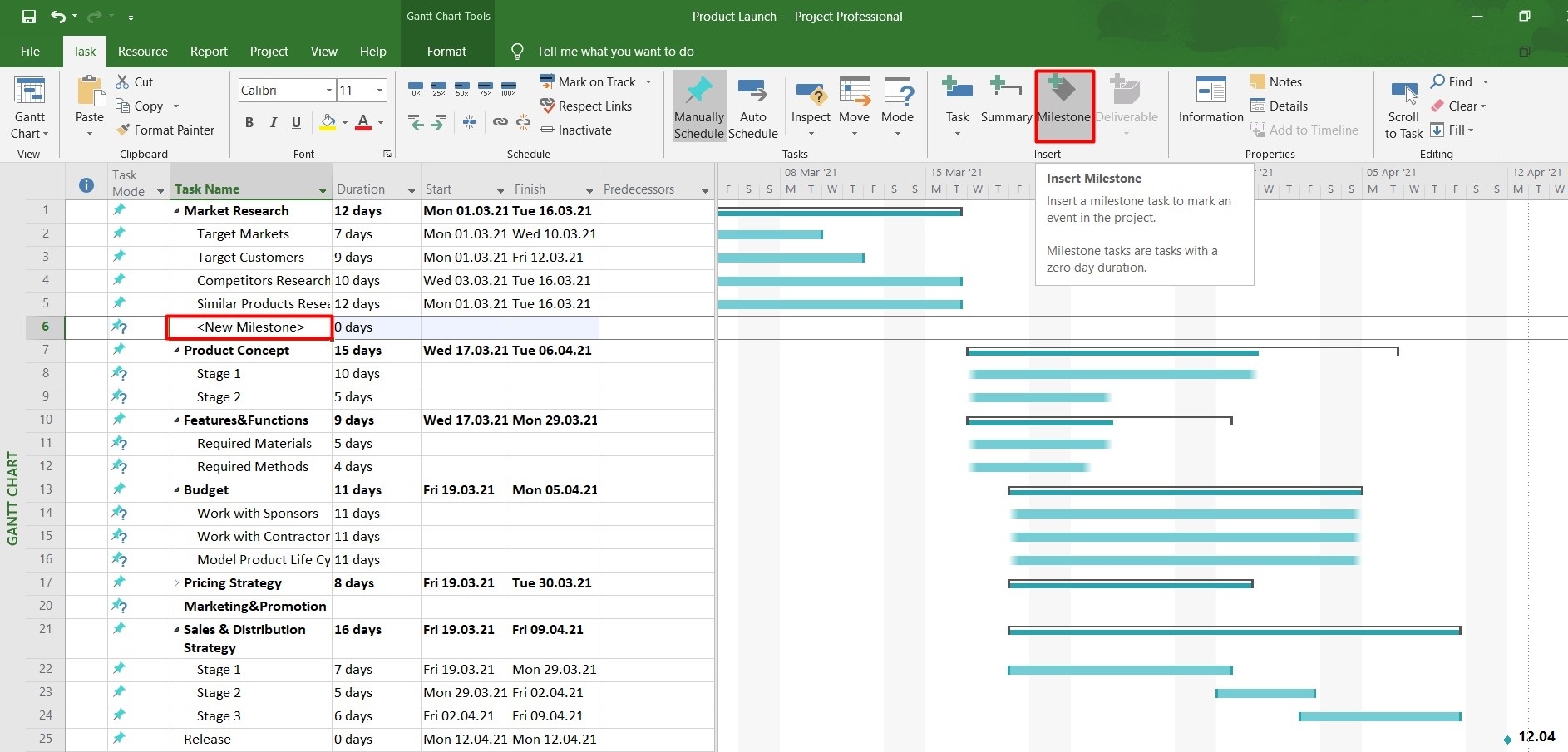Viewport: 1568px width, 752px height.
Task: Switch to the Resource ribbon tab
Action: 142,51
